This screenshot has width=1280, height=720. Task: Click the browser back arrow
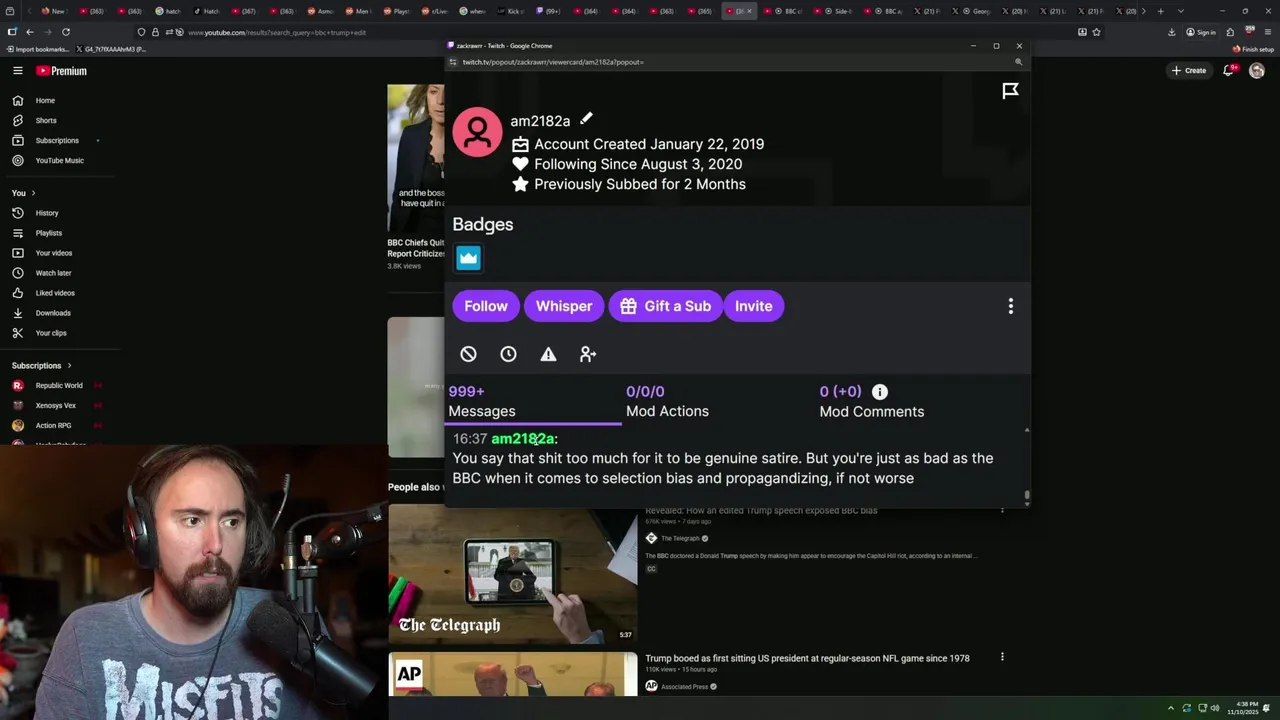[30, 32]
